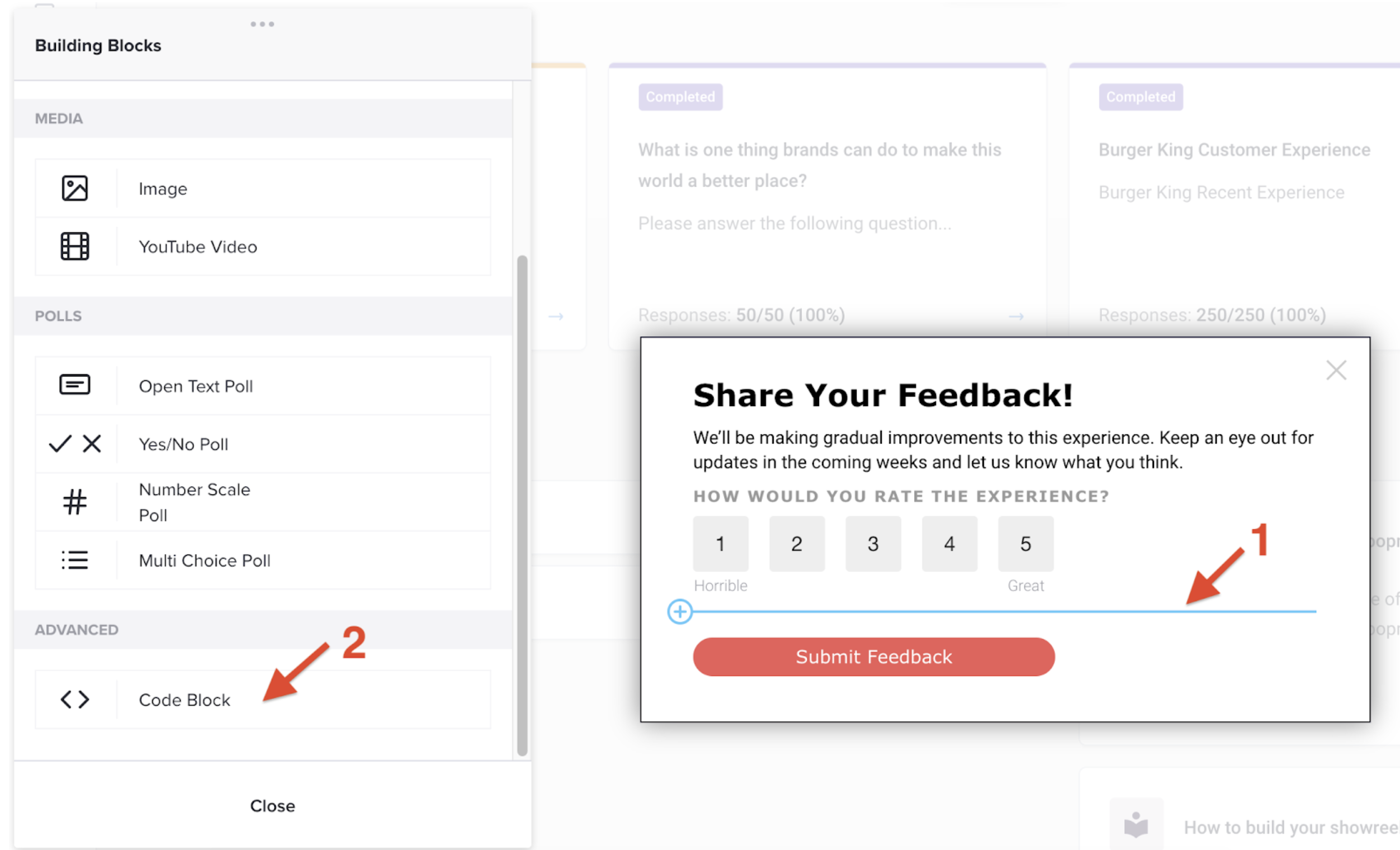
Task: Rate the experience as 5
Action: (x=1025, y=544)
